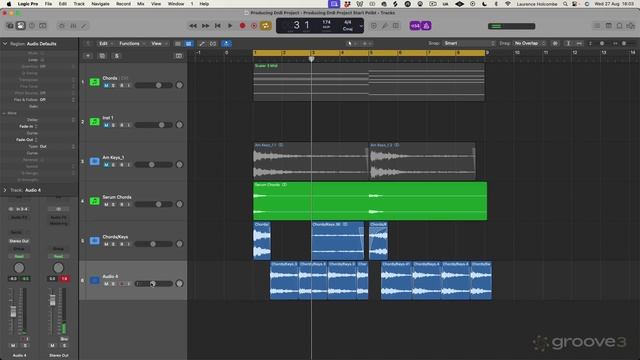640x360 pixels.
Task: Click the Rewind transport button
Action: pyautogui.click(x=193, y=26)
